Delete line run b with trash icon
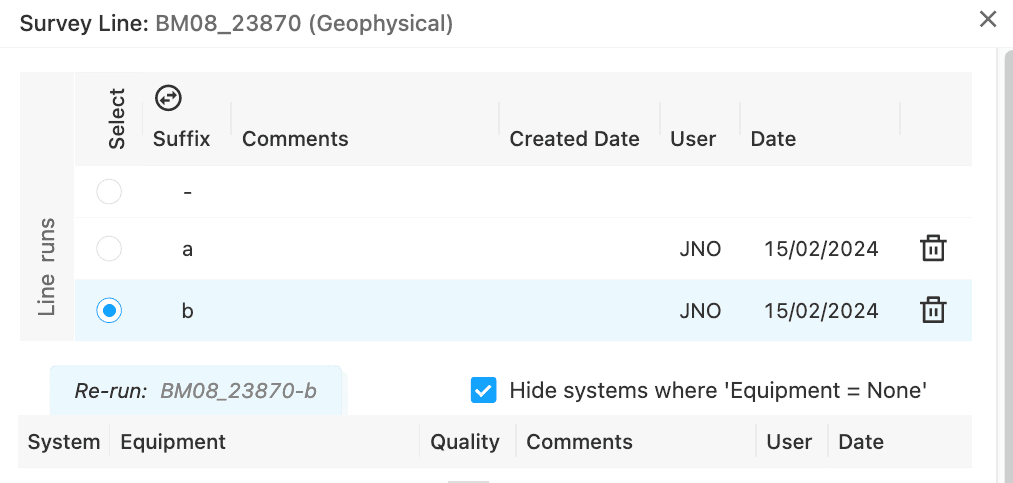Screen dimensions: 1013x483 click(x=933, y=311)
